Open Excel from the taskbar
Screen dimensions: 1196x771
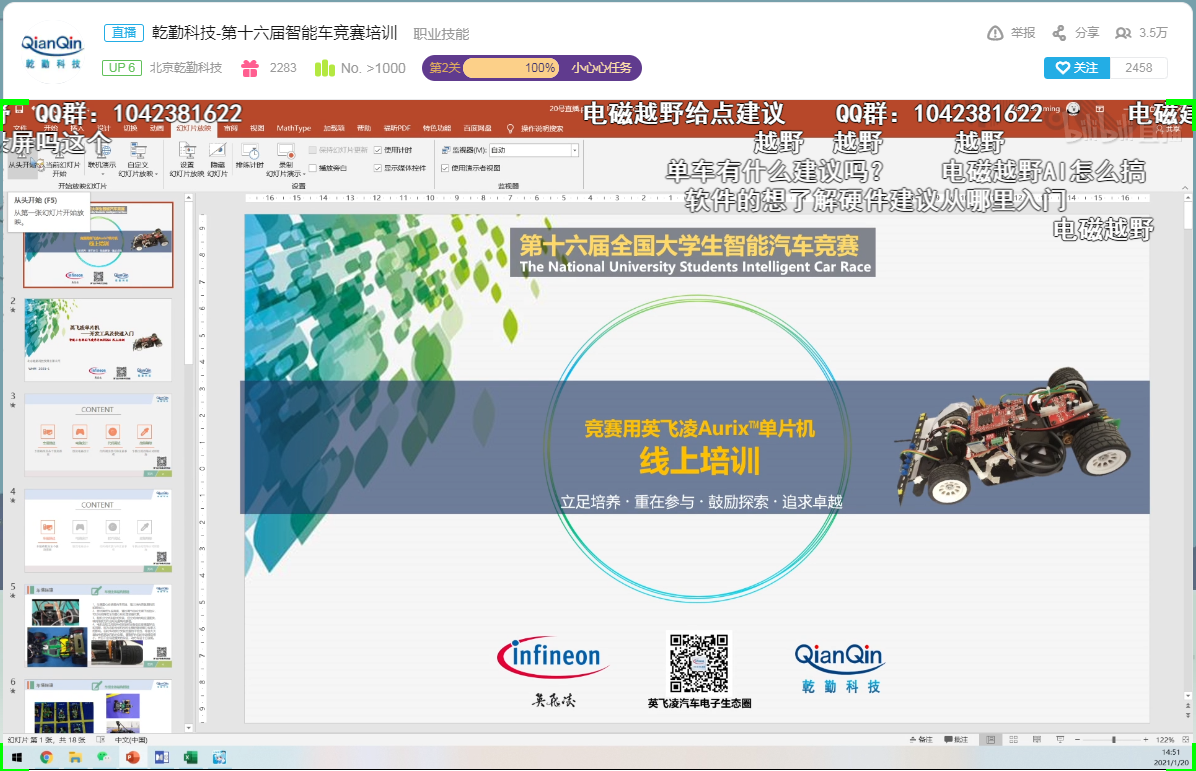point(191,757)
